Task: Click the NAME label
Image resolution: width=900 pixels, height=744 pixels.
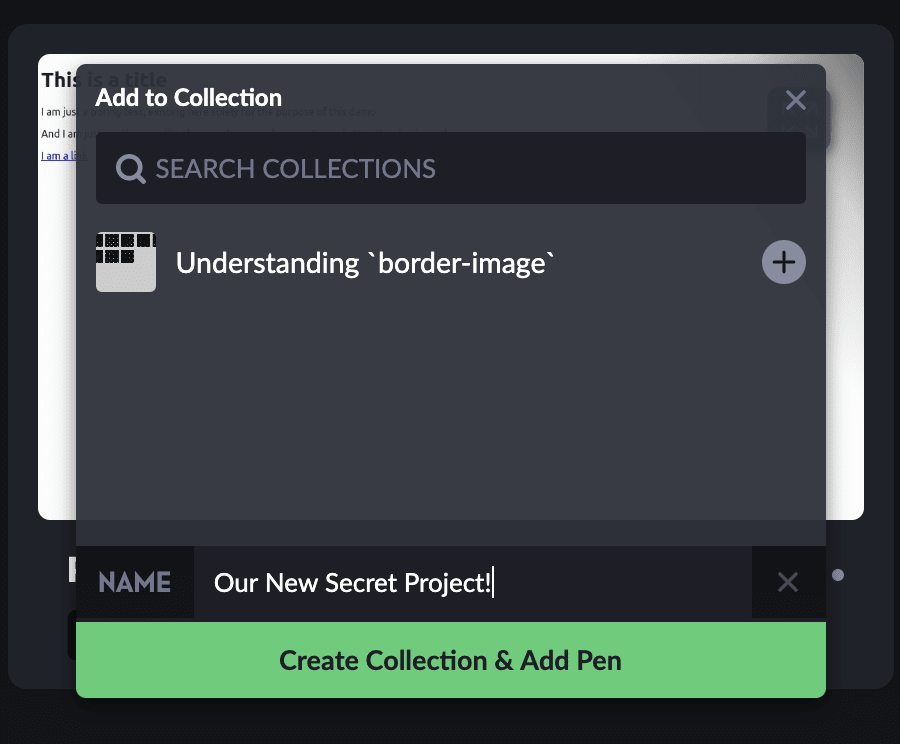Action: (x=134, y=582)
